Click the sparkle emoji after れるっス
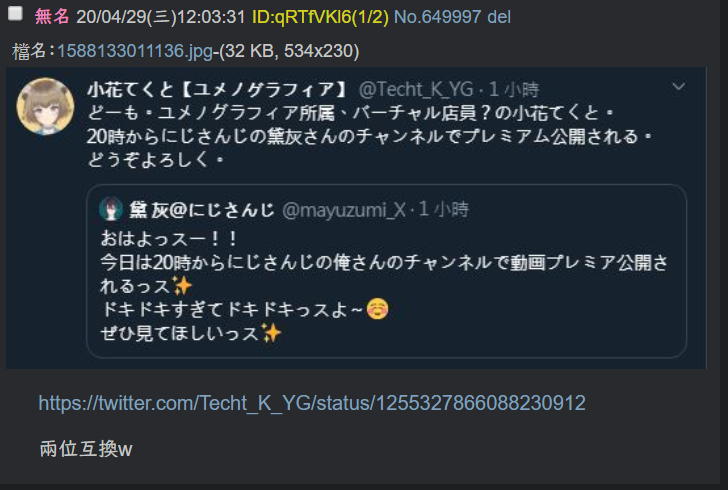Screen dimensions: 728x490 (x=182, y=286)
